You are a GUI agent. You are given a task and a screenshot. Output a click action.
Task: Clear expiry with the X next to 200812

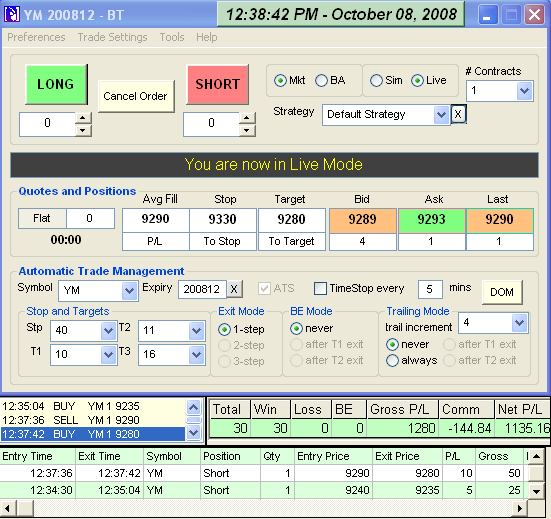pos(234,289)
